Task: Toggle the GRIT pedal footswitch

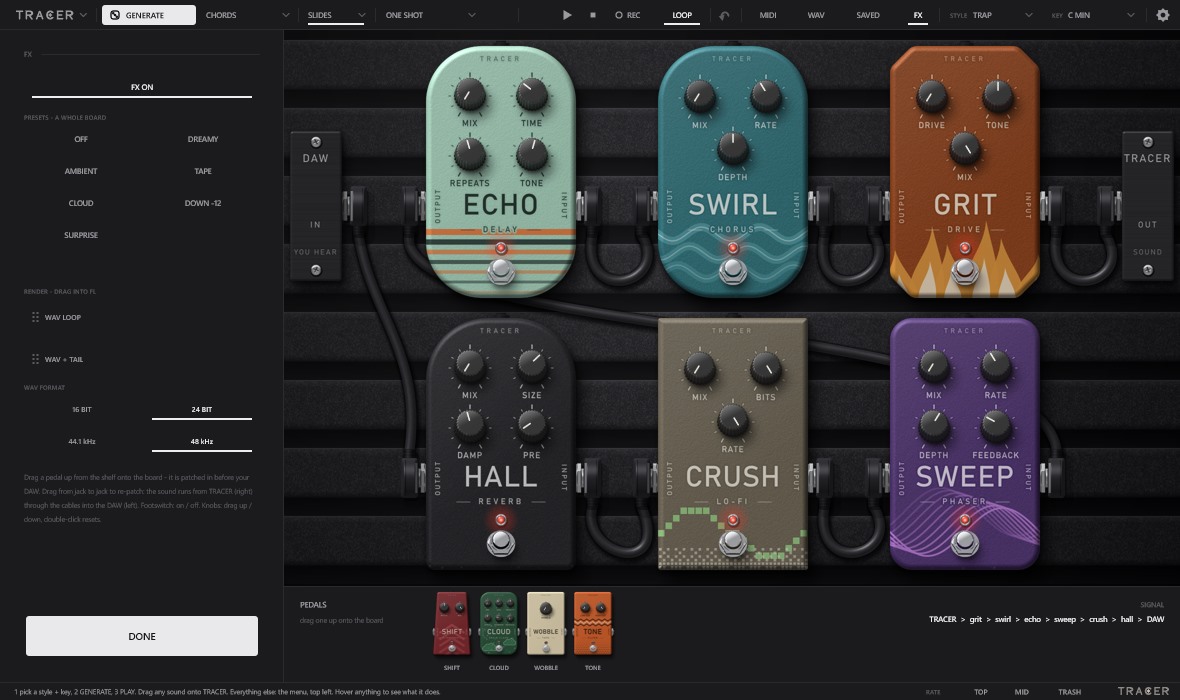Action: point(964,272)
